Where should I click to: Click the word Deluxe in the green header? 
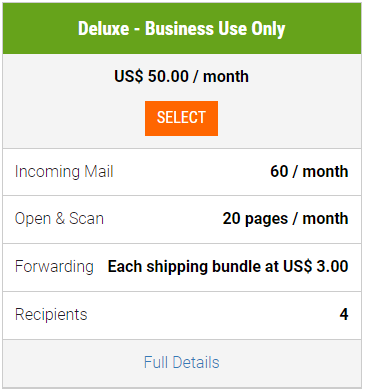(104, 28)
